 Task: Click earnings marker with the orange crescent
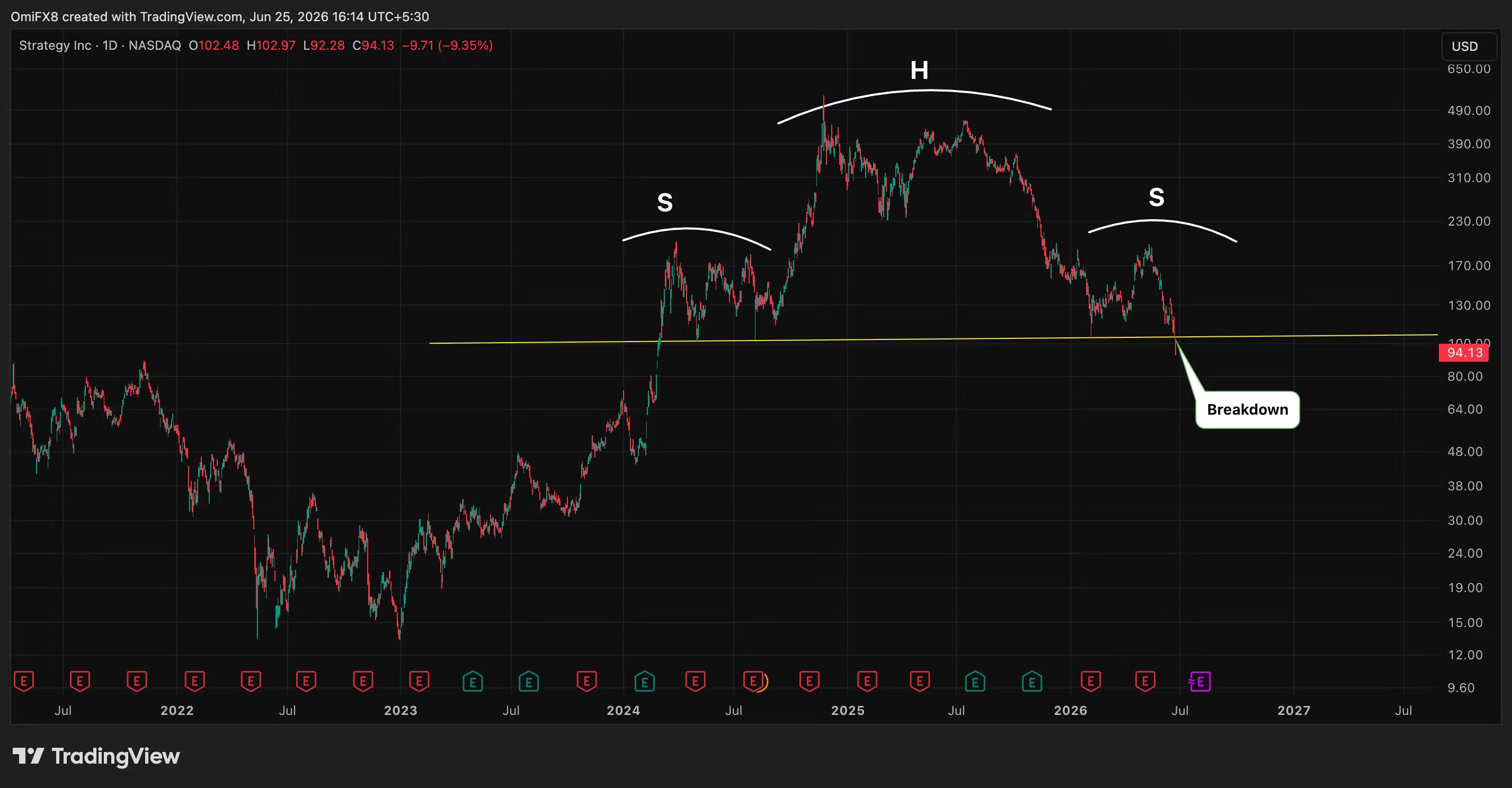pos(755,681)
